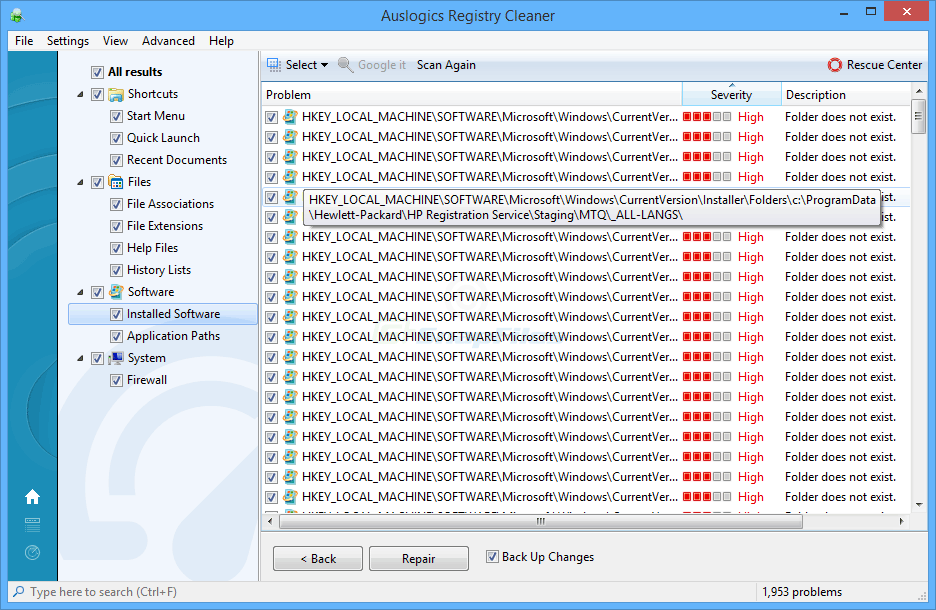
Task: Click horizontal scrollbar left arrow
Action: (270, 521)
